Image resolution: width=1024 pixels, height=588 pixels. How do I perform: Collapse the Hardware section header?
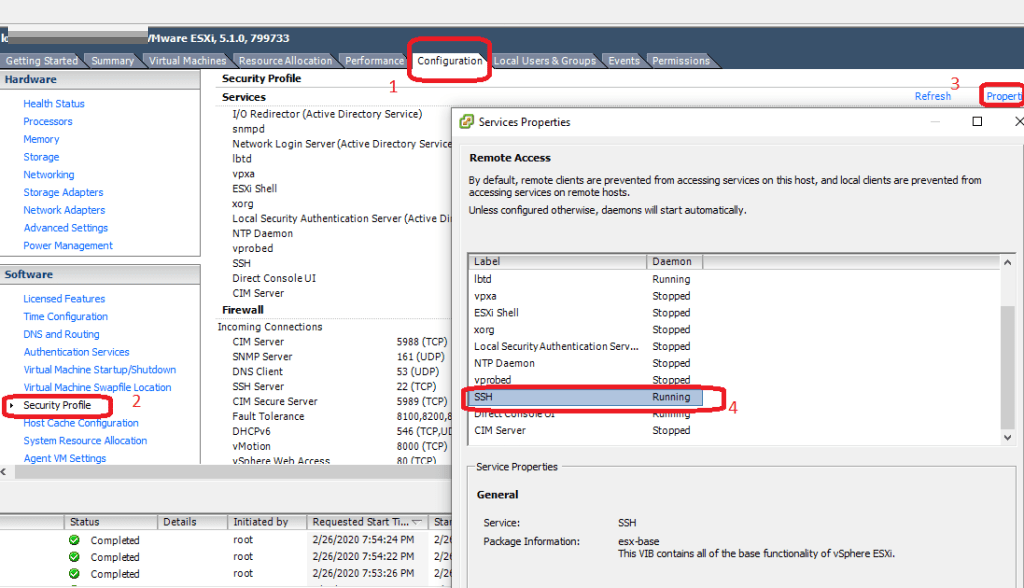point(30,78)
